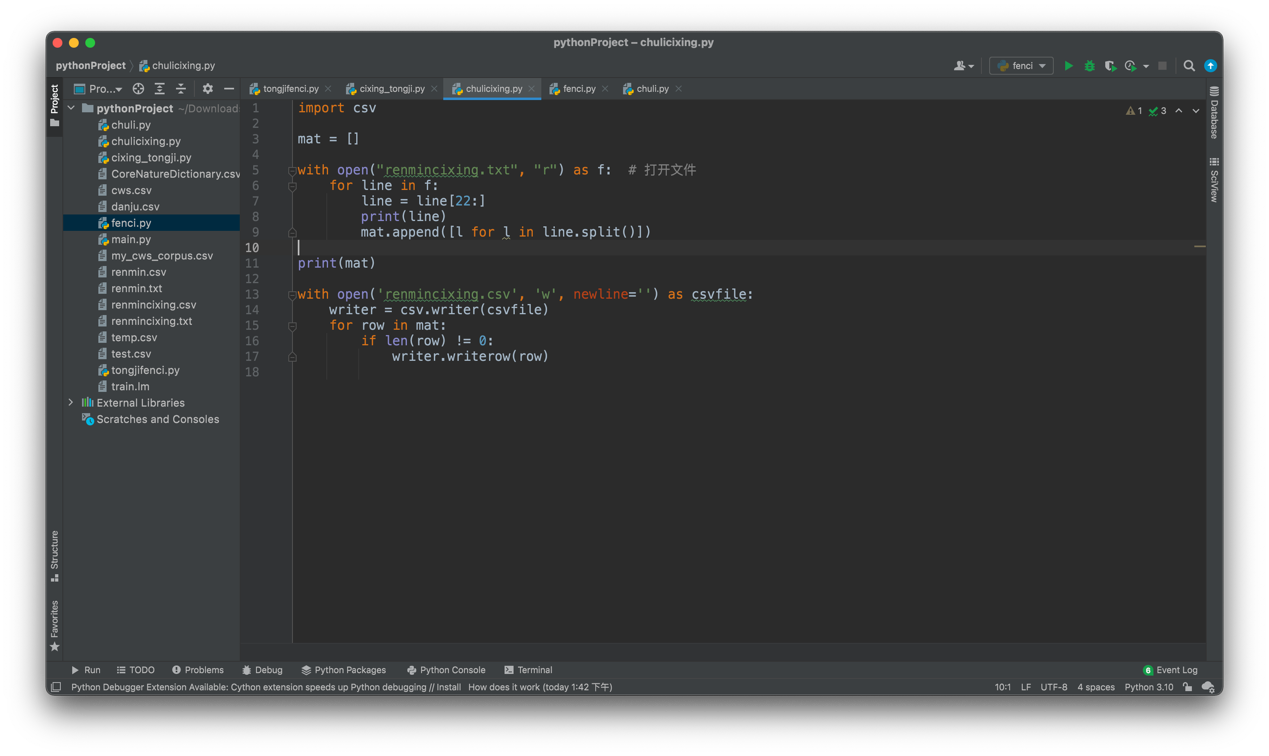The width and height of the screenshot is (1269, 756).
Task: Fold the with open block on line 13
Action: [292, 294]
